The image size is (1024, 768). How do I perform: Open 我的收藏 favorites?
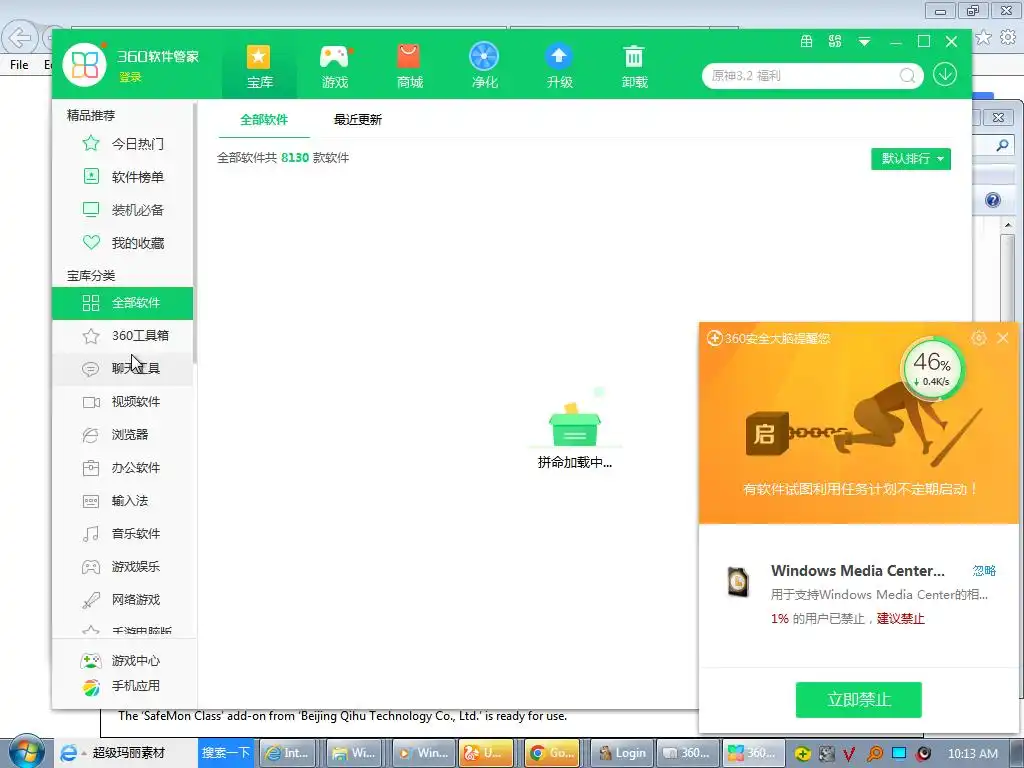[123, 243]
